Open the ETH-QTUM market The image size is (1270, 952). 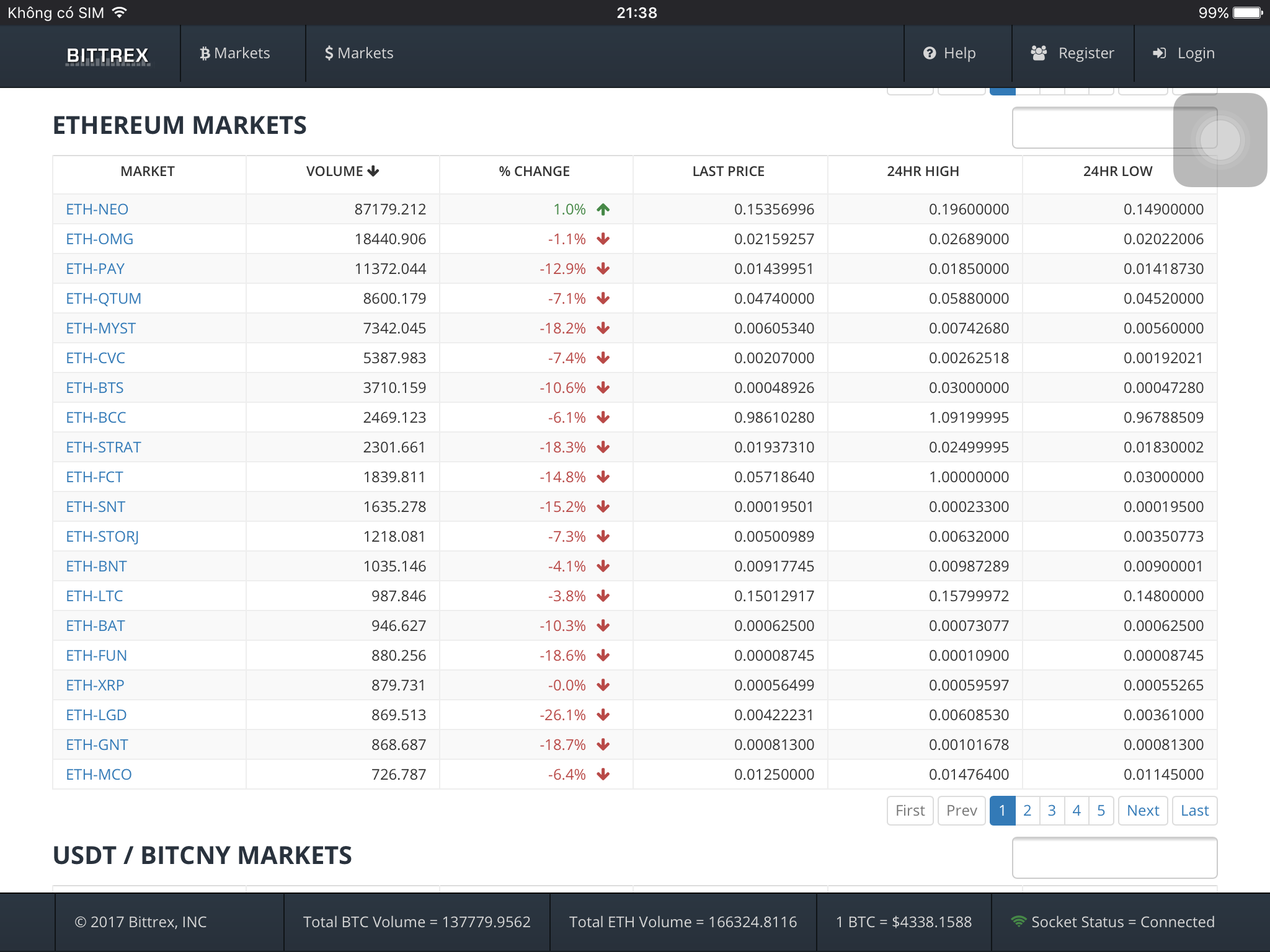coord(104,299)
